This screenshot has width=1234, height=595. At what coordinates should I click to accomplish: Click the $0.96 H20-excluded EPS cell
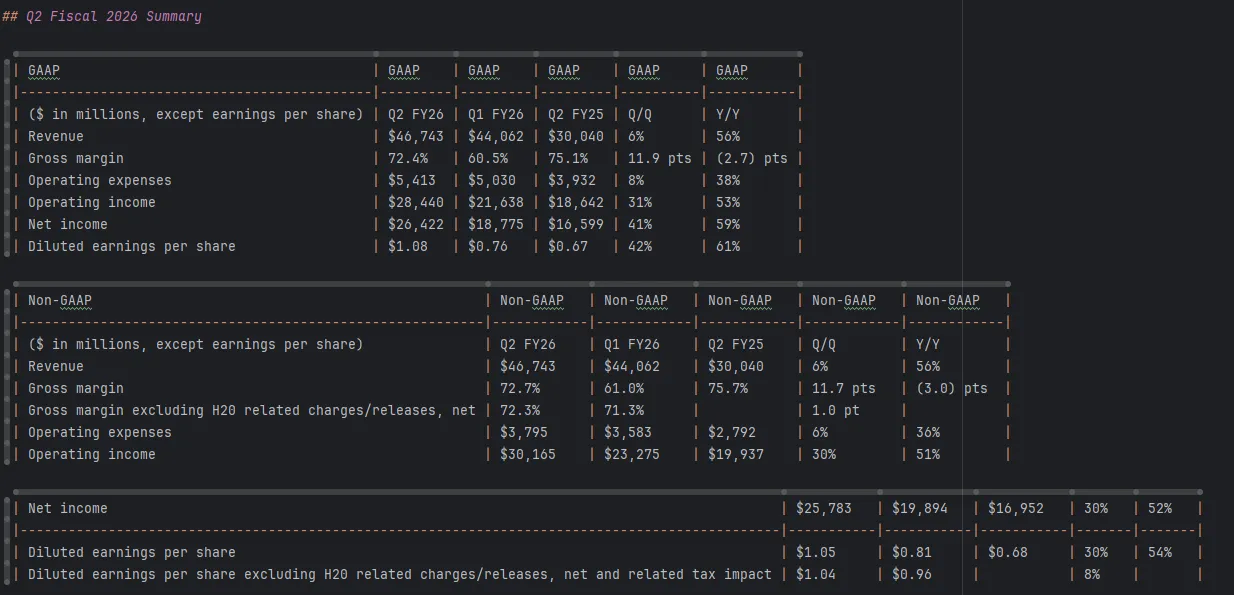[912, 574]
